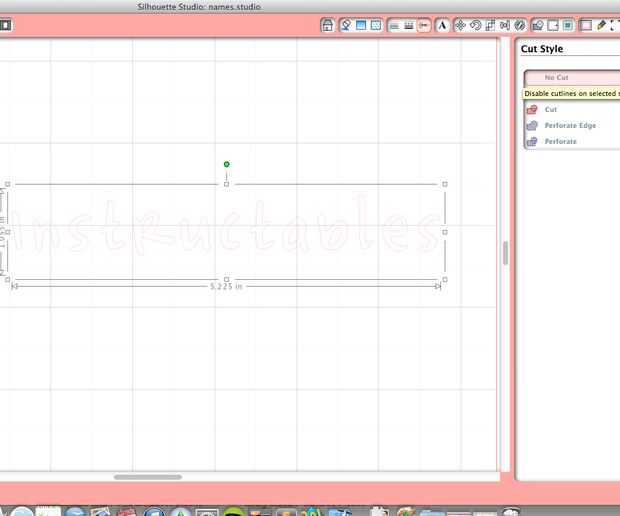
Task: Click the horizontal scrollbar thumb below canvas
Action: tap(148, 477)
